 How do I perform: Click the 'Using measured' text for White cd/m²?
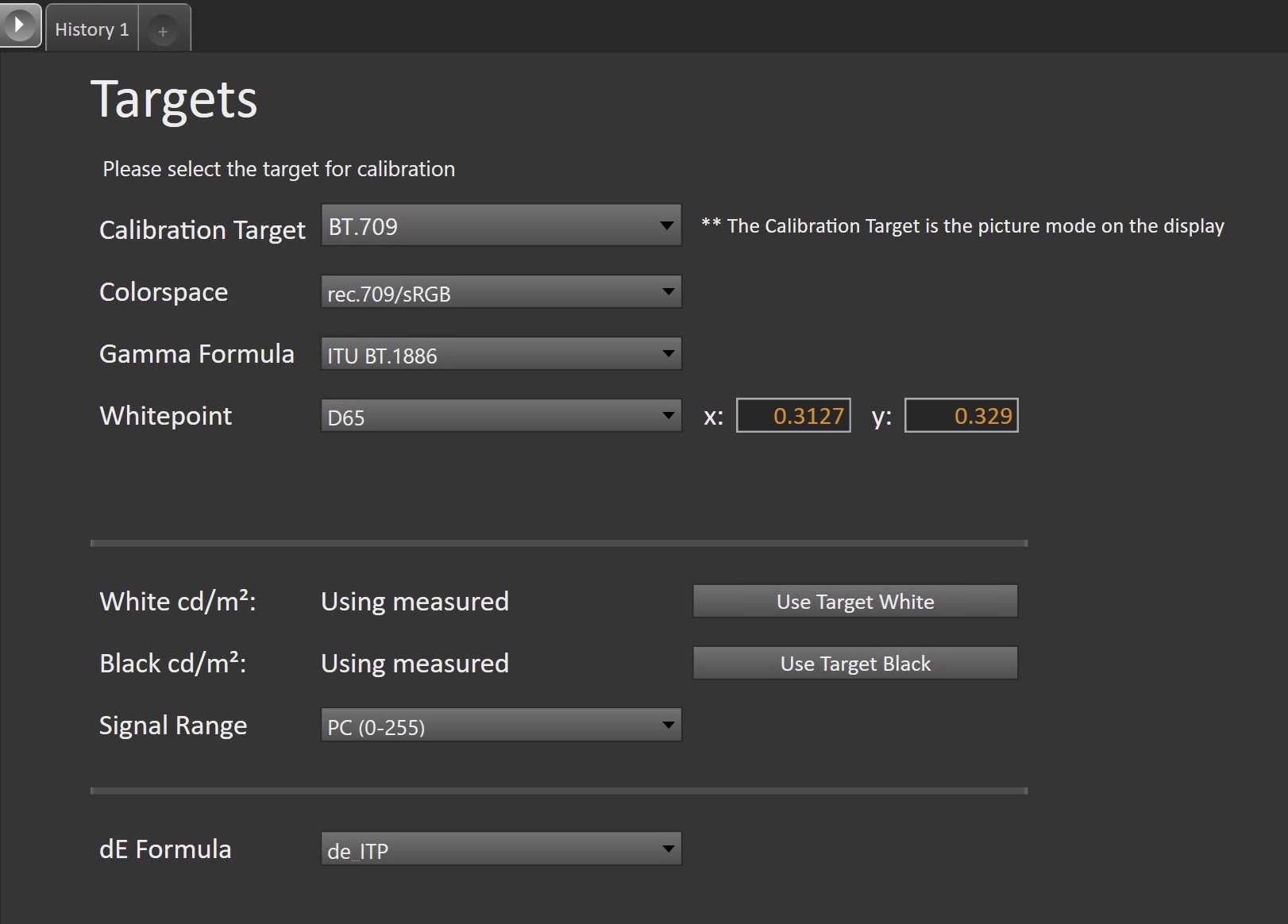coord(415,602)
